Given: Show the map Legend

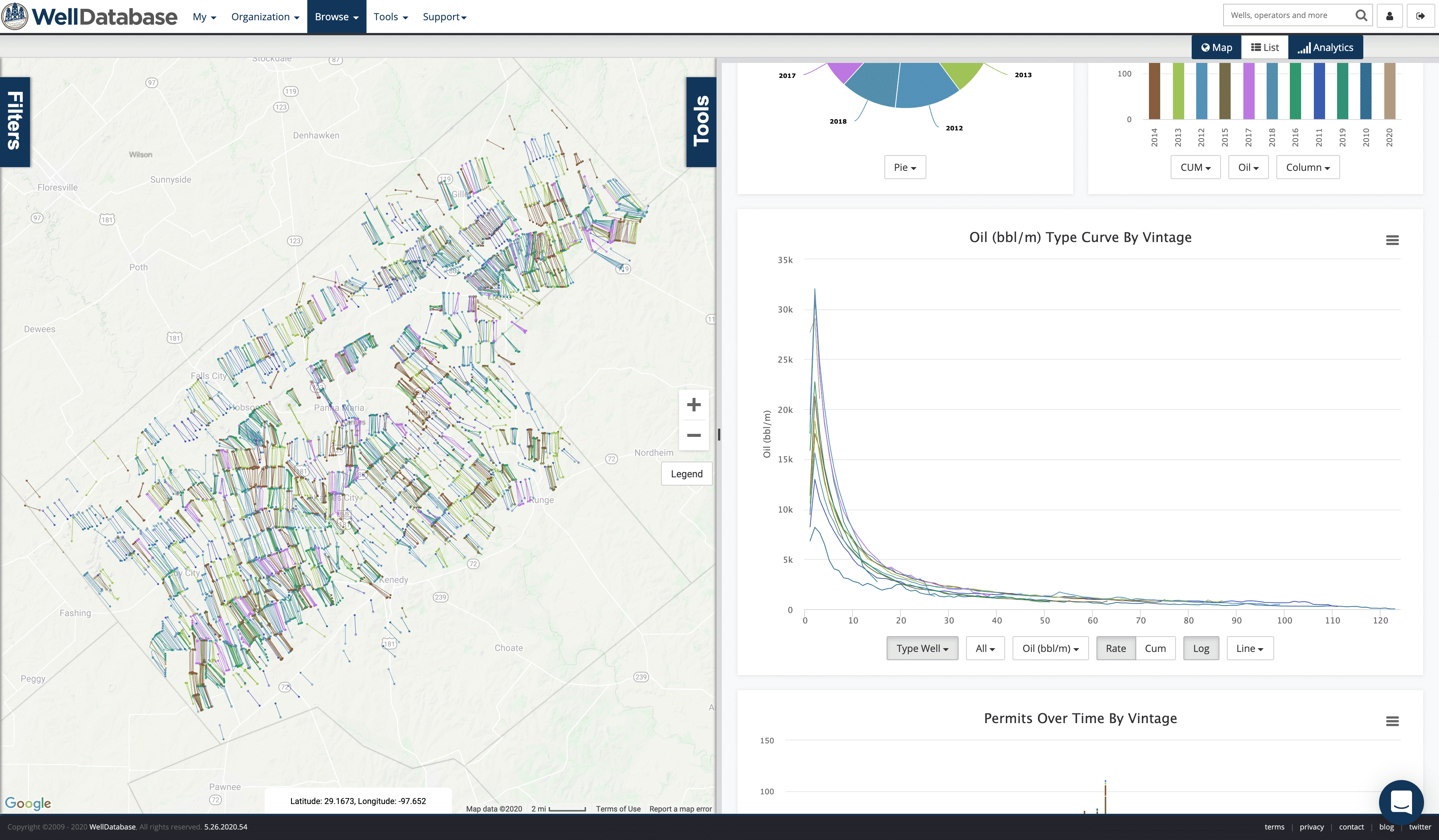Looking at the screenshot, I should [687, 474].
